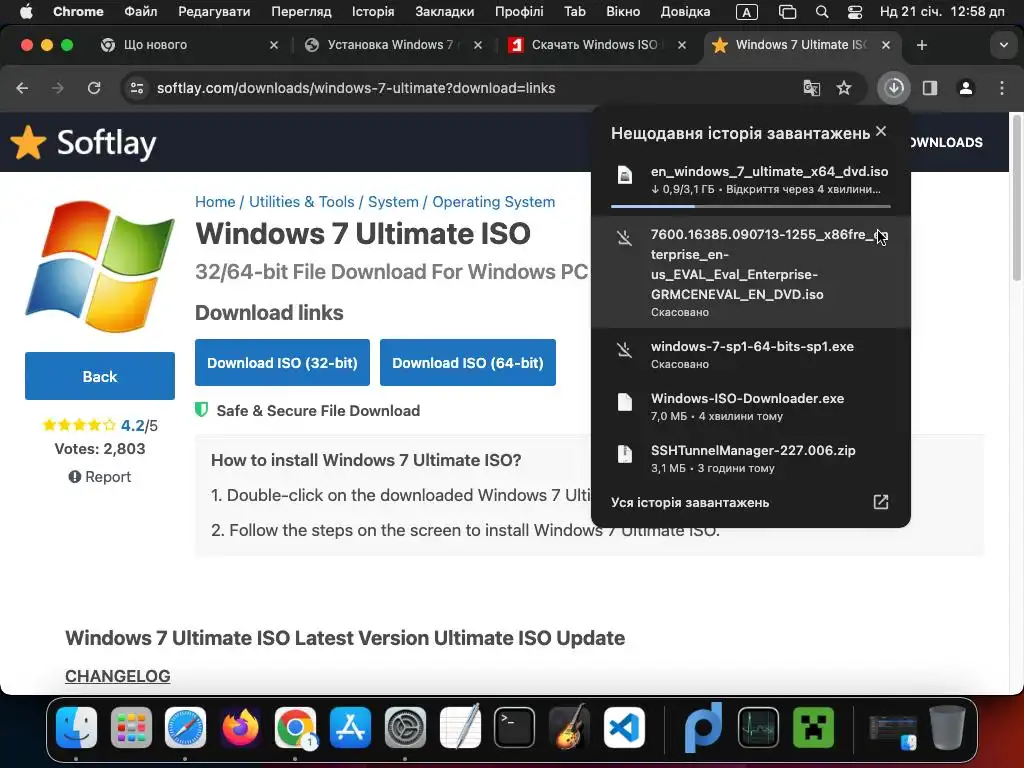Click Уся історія завантажень link
Screen dimensions: 1024x768
690,502
